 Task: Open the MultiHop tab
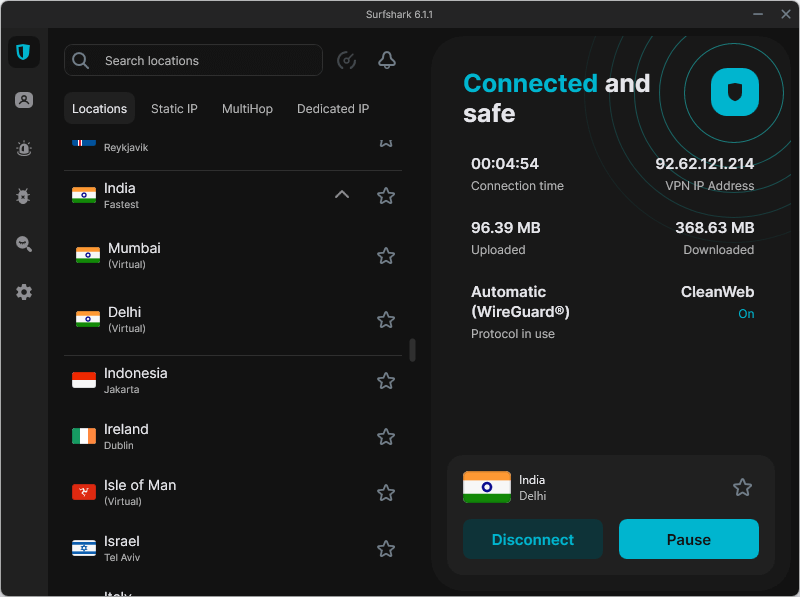click(x=247, y=108)
